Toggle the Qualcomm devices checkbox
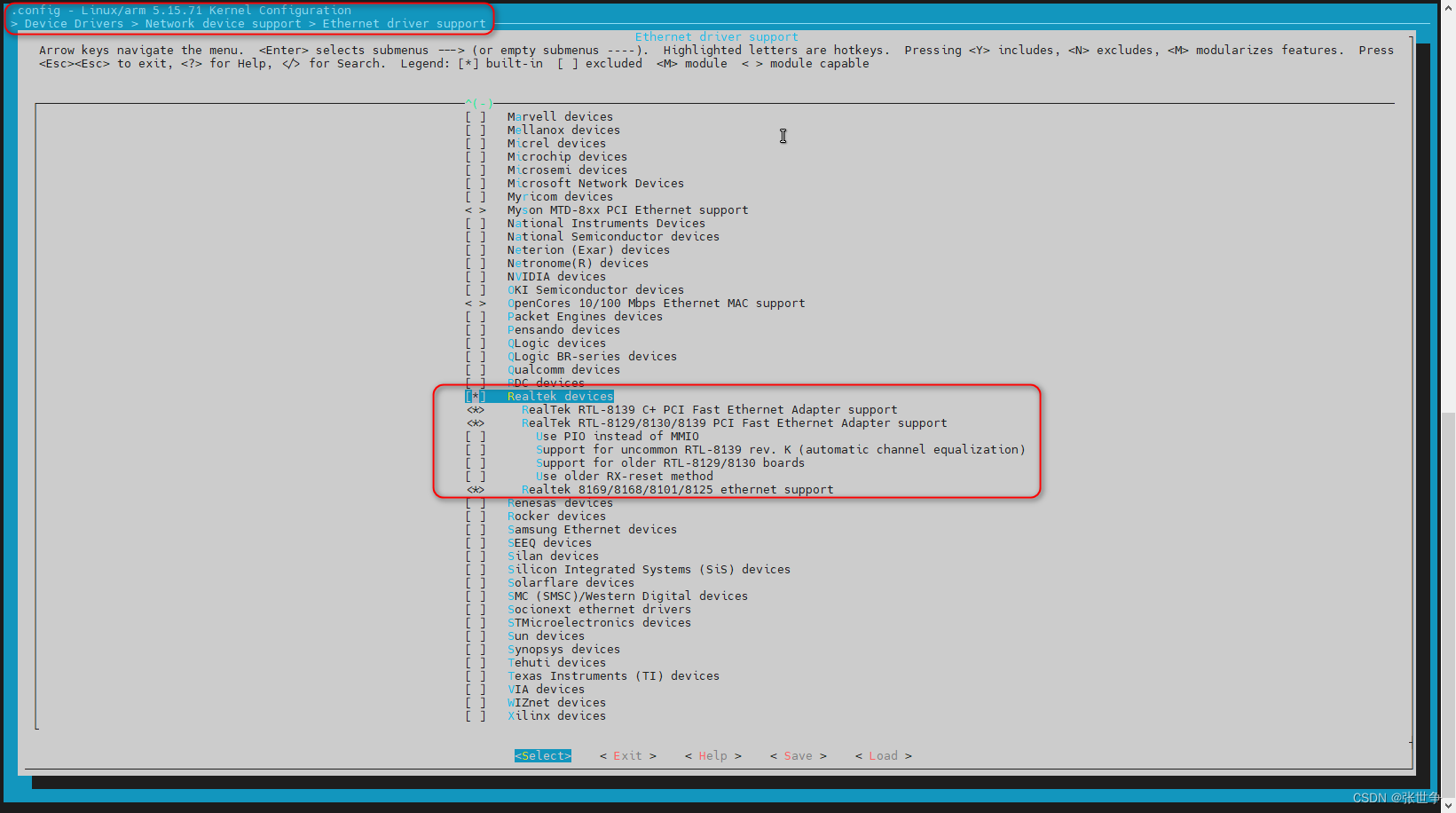 click(x=476, y=370)
